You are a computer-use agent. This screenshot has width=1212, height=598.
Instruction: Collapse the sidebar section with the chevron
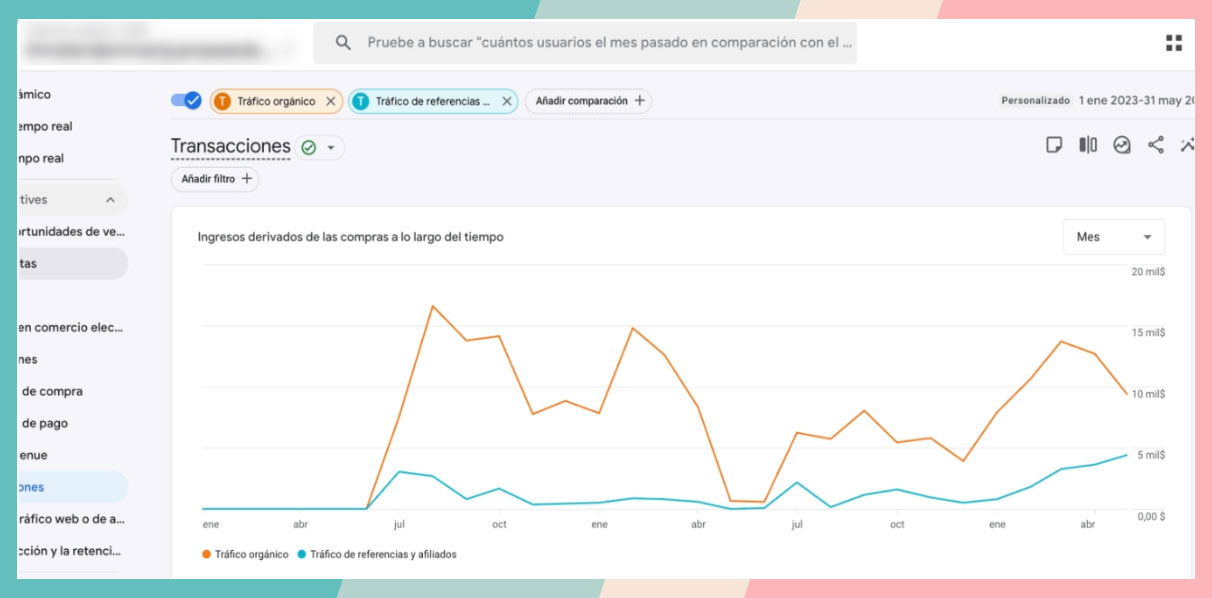coord(110,200)
